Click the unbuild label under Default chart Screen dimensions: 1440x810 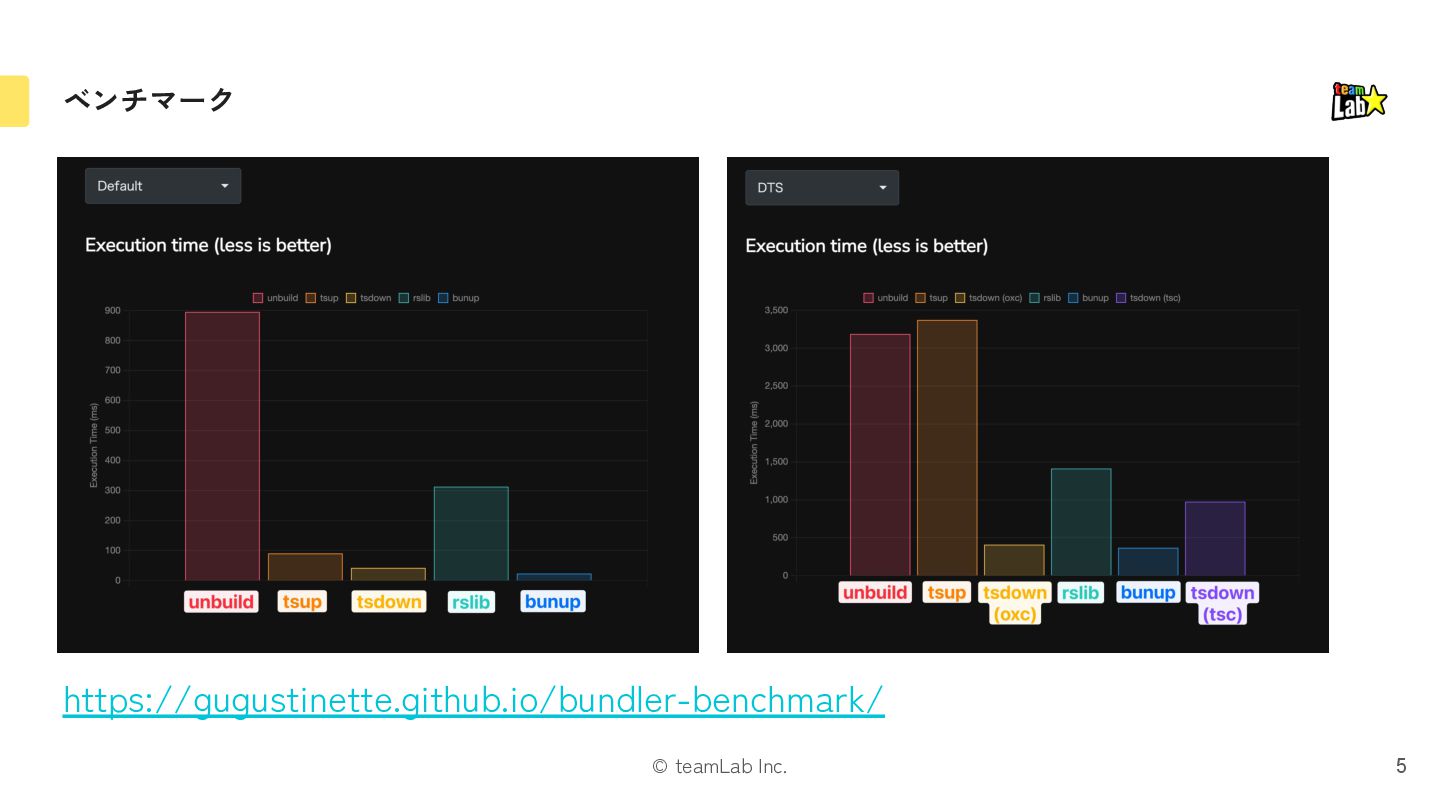(221, 602)
